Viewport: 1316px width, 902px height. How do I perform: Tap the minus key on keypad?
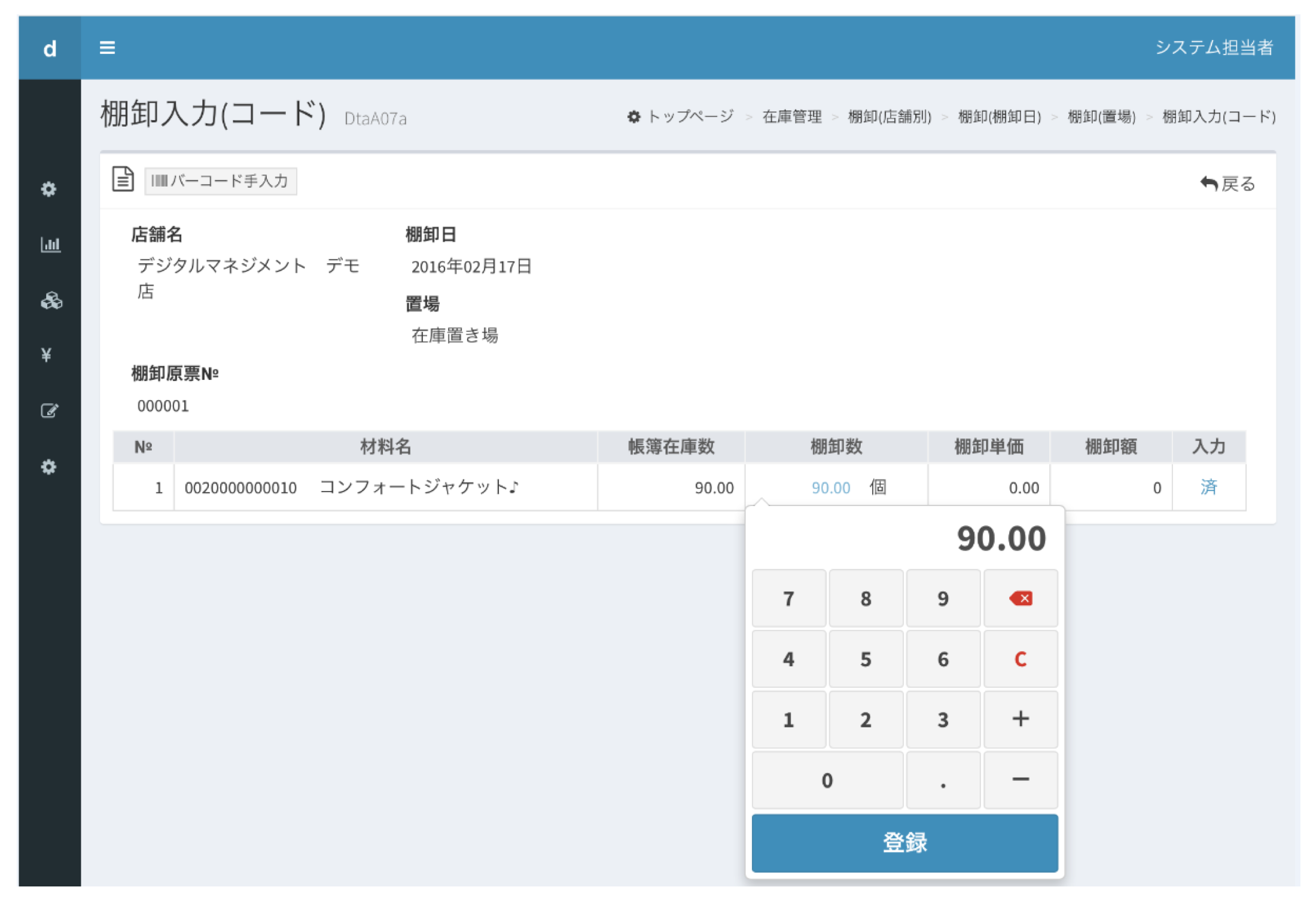pyautogui.click(x=1020, y=780)
